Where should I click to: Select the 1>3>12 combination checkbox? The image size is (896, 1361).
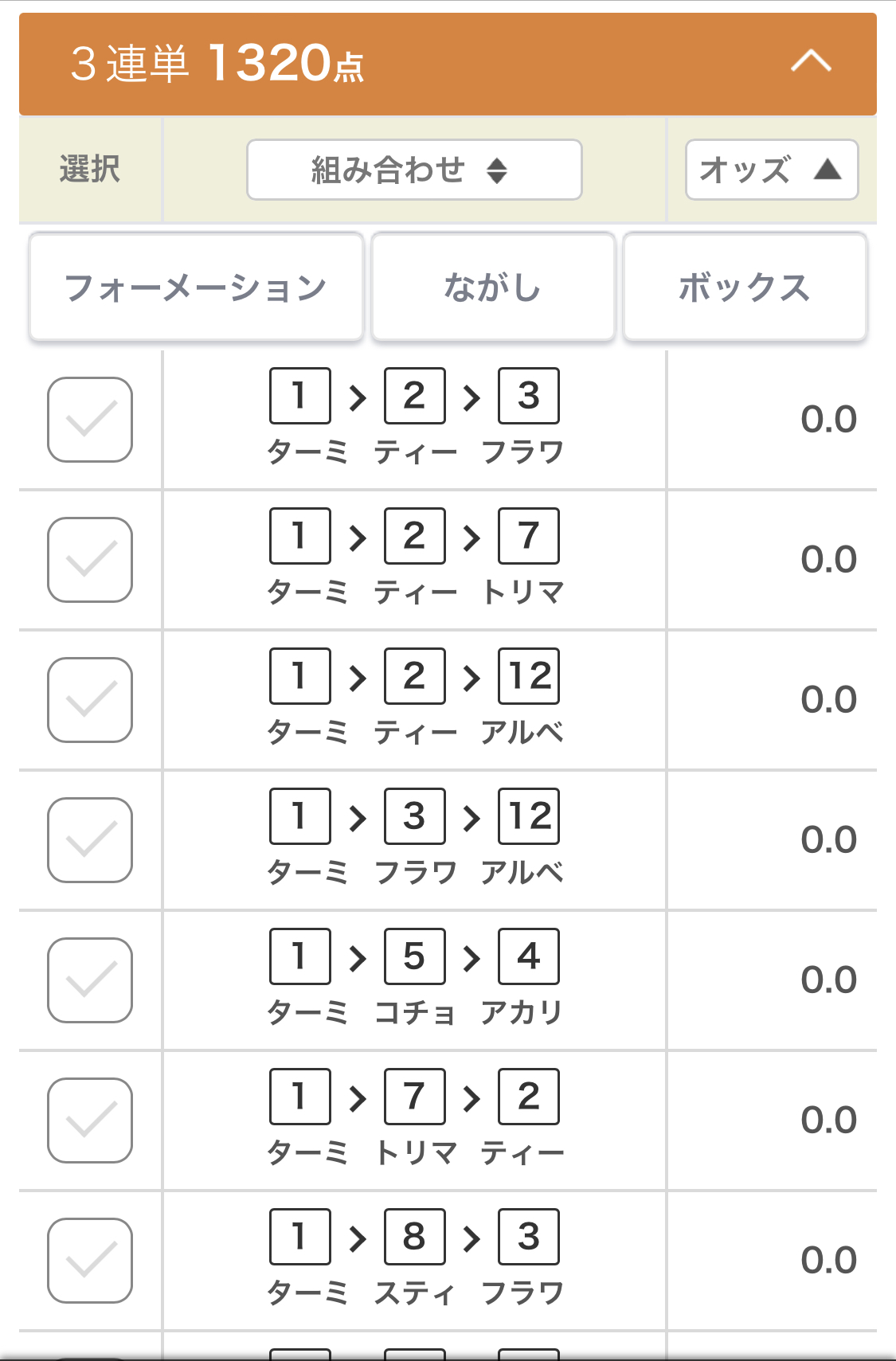tap(90, 840)
